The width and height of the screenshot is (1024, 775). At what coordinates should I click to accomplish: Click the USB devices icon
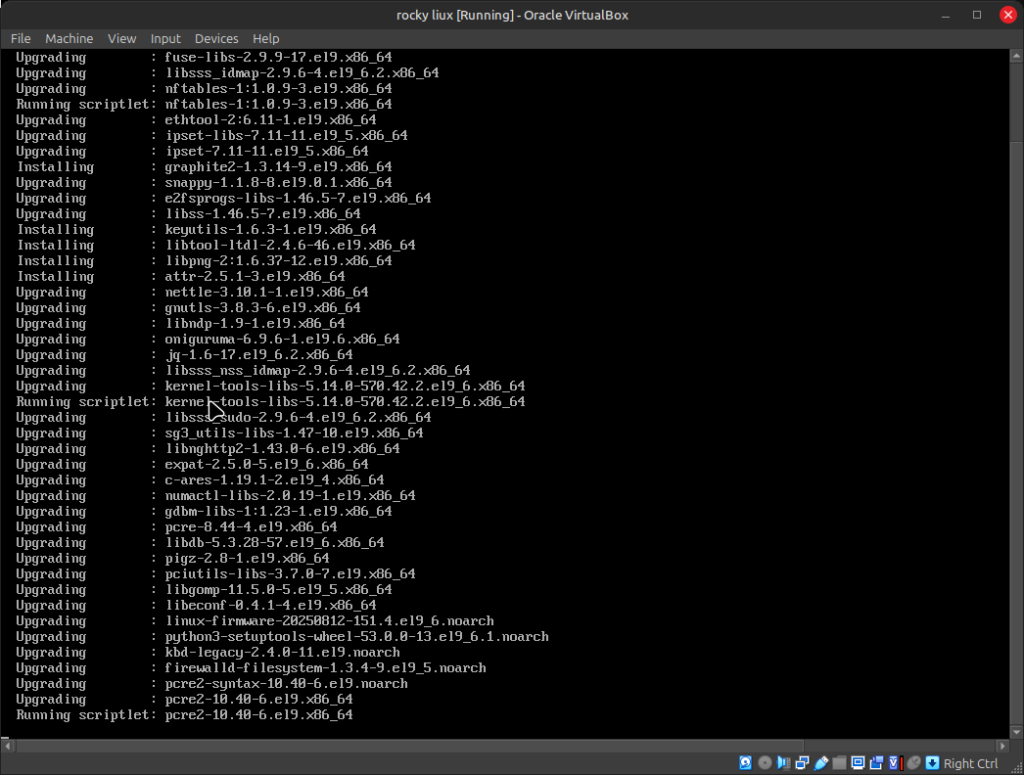[x=821, y=763]
